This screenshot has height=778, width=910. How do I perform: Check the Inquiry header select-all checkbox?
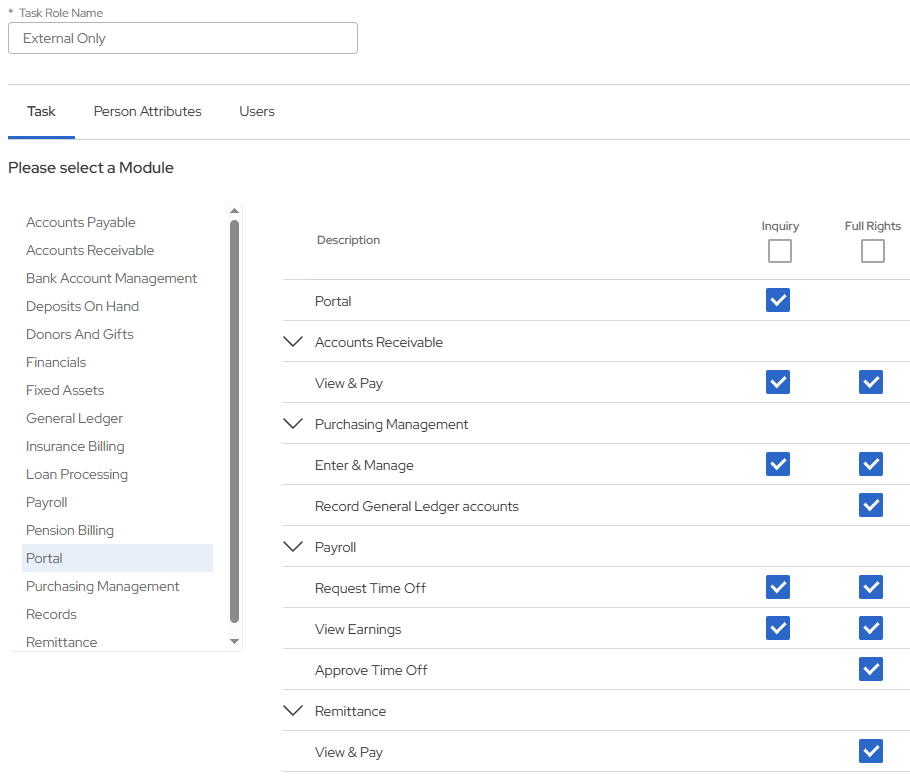click(779, 251)
